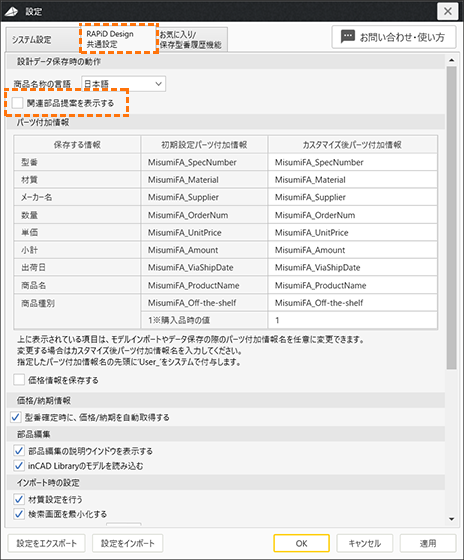
Task: Select the 商品種別 row label
Action: [x=77, y=311]
